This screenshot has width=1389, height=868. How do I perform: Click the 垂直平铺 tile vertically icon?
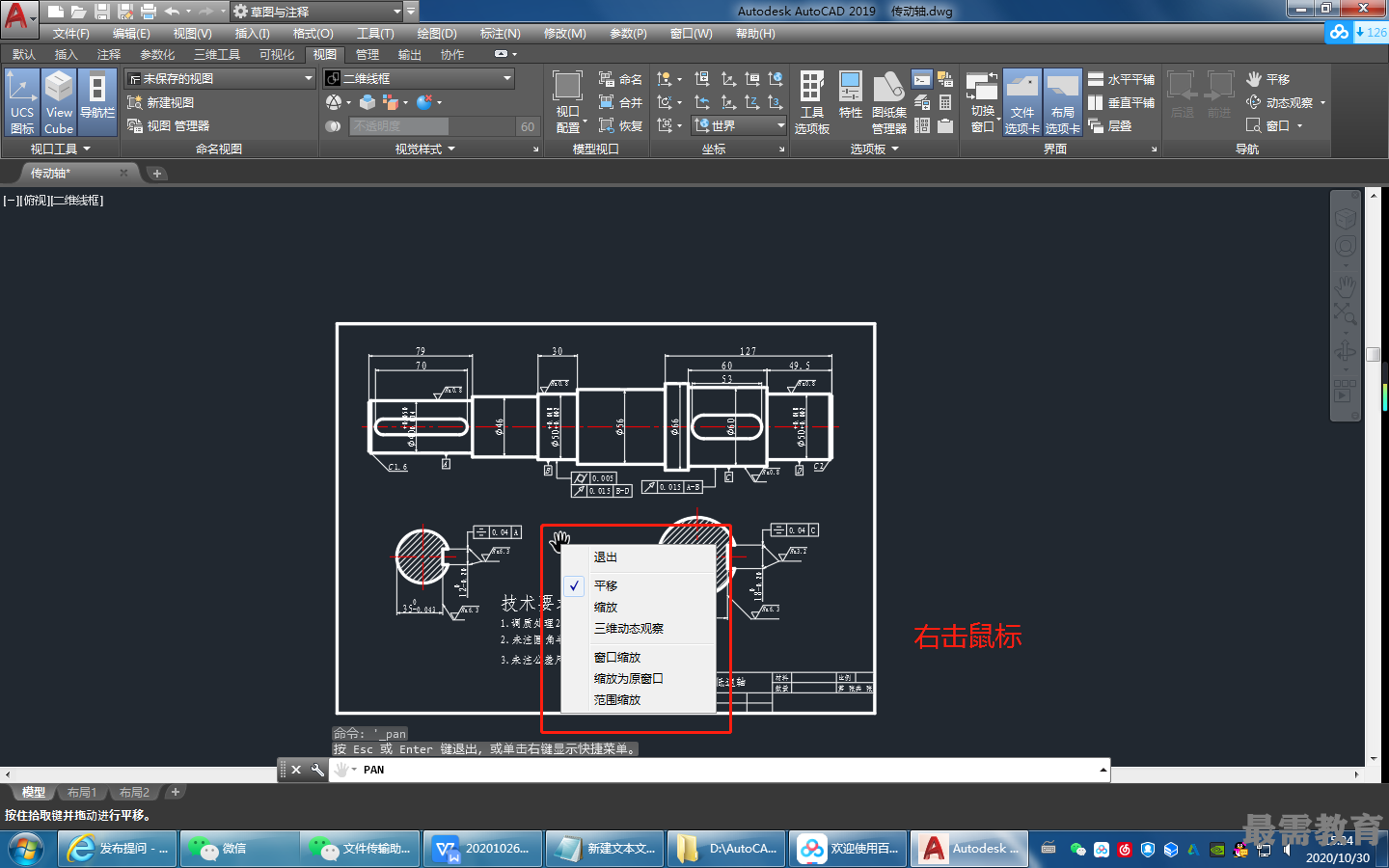(x=1121, y=102)
